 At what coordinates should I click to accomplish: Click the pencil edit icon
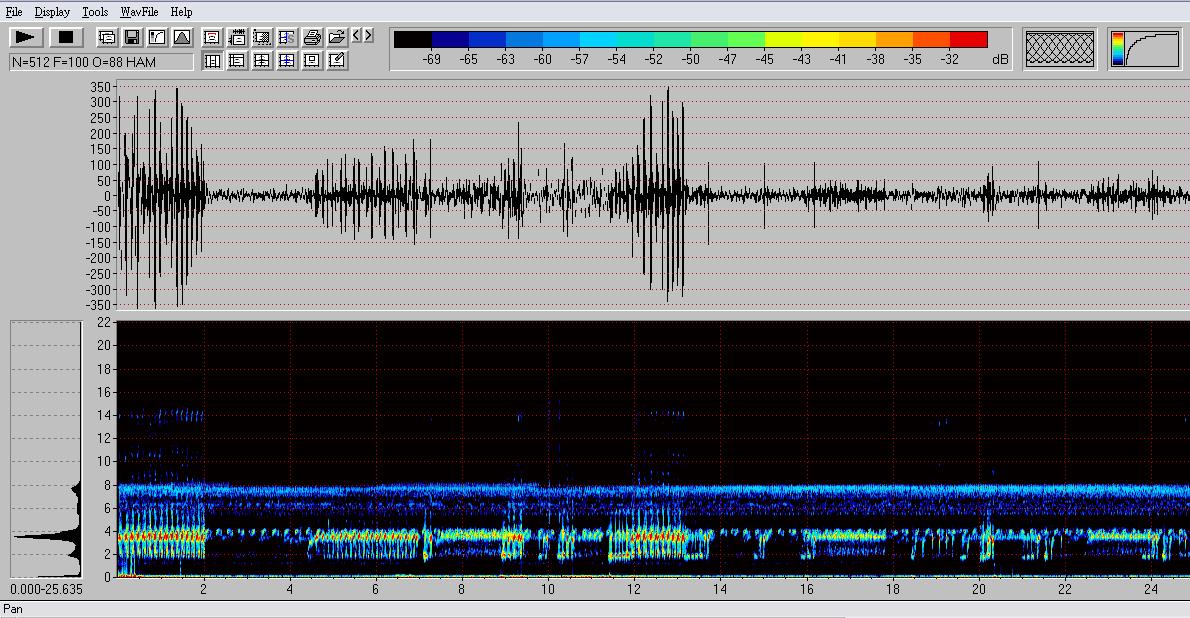[337, 61]
